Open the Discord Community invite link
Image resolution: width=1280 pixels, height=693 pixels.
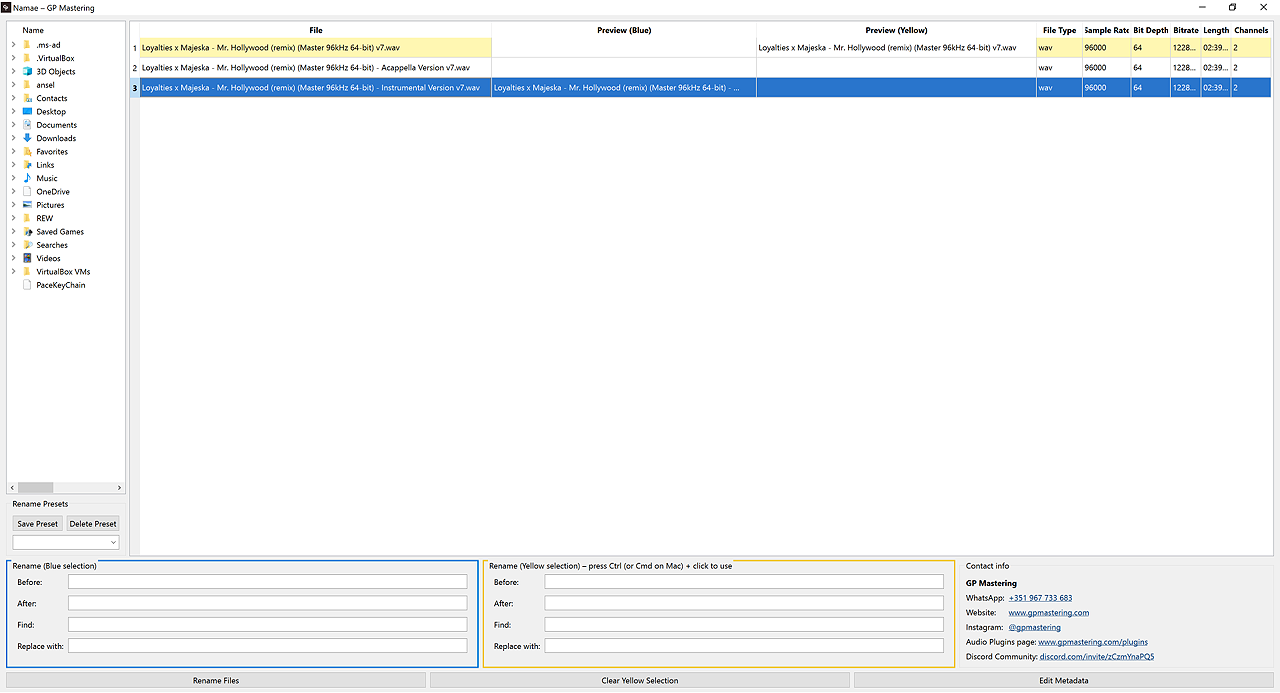pyautogui.click(x=1096, y=656)
